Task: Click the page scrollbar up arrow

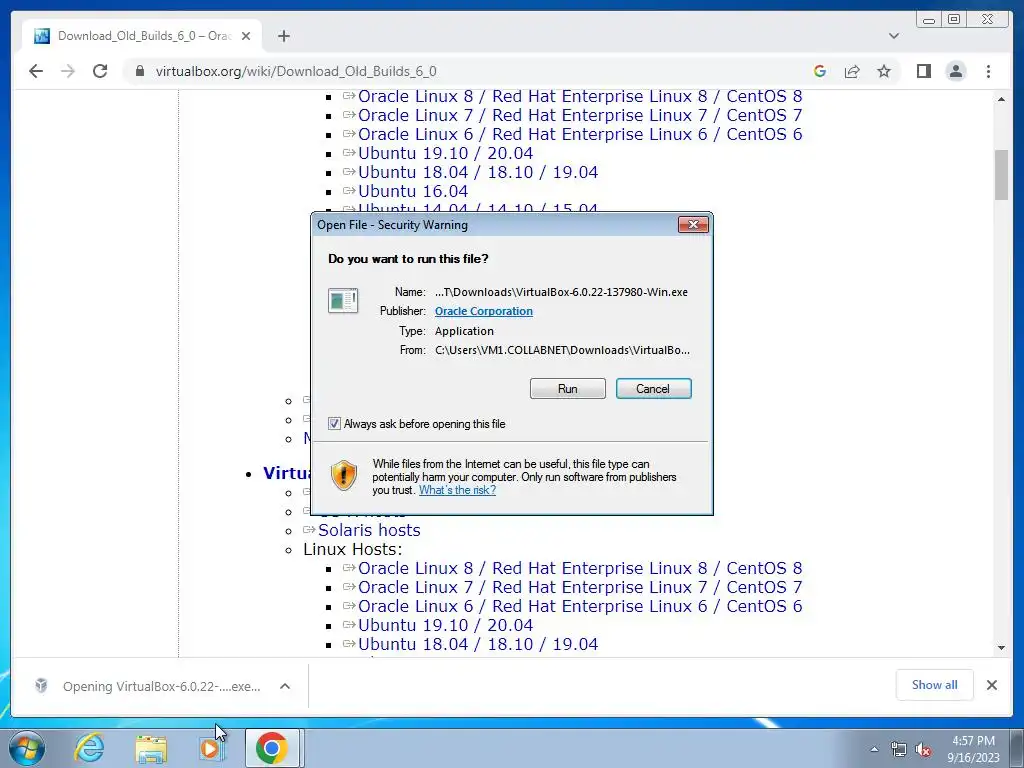Action: tap(1001, 99)
